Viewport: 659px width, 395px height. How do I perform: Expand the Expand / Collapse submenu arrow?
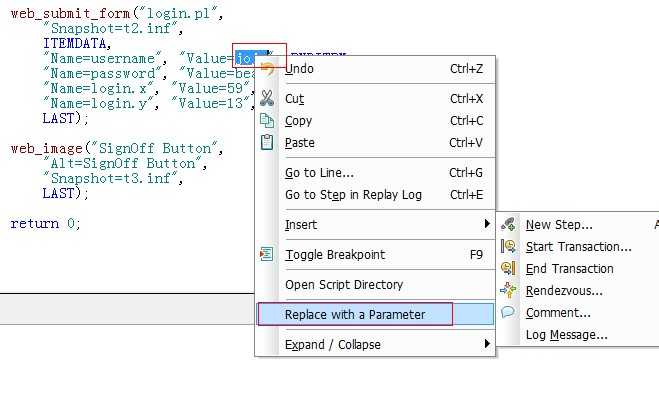pyautogui.click(x=487, y=343)
